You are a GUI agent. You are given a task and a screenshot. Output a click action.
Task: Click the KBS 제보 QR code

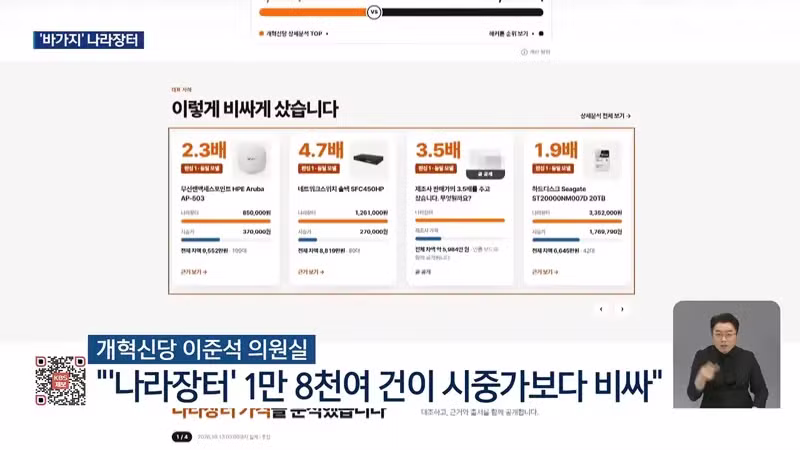click(x=60, y=381)
